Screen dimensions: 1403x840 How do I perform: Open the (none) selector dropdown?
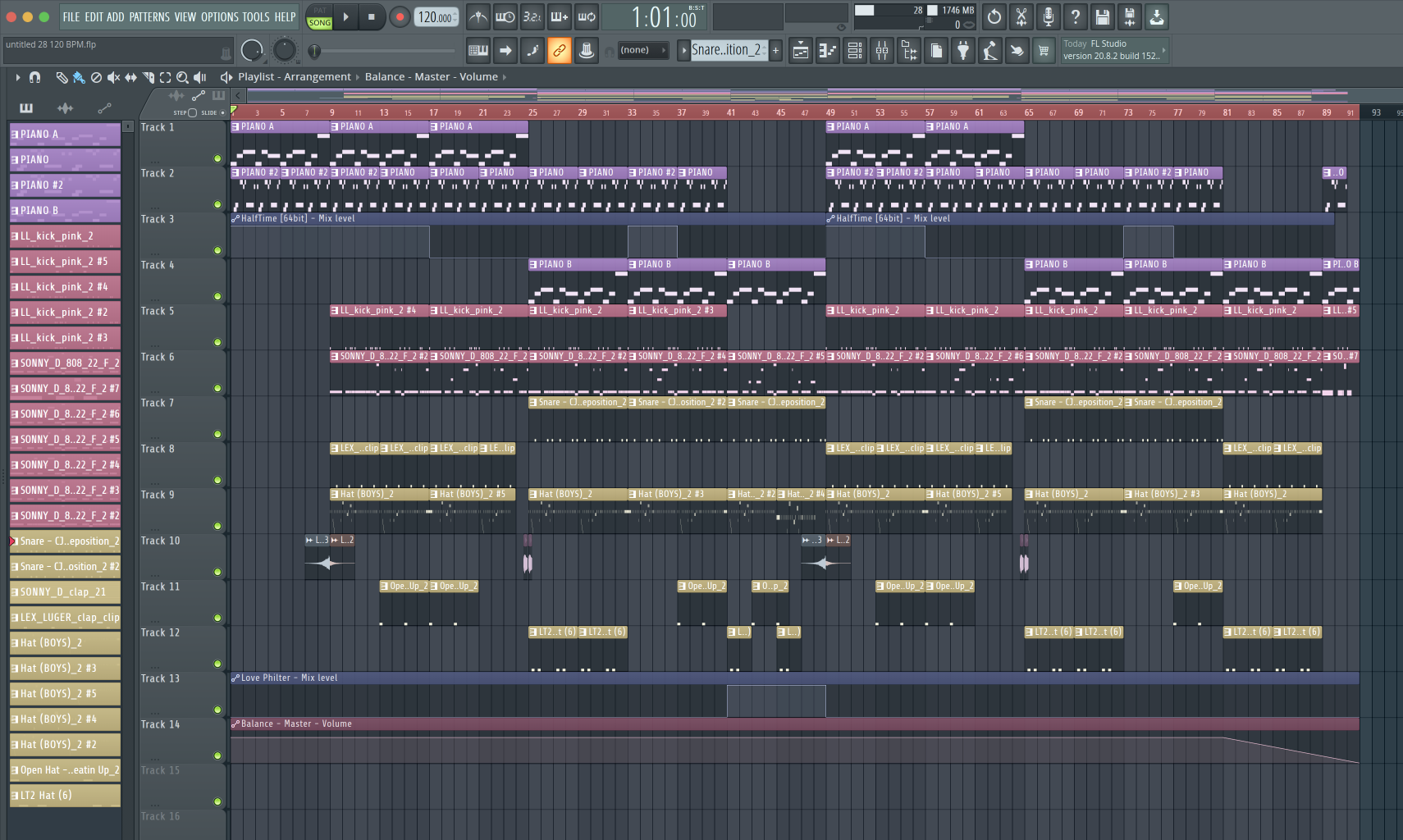click(x=642, y=50)
